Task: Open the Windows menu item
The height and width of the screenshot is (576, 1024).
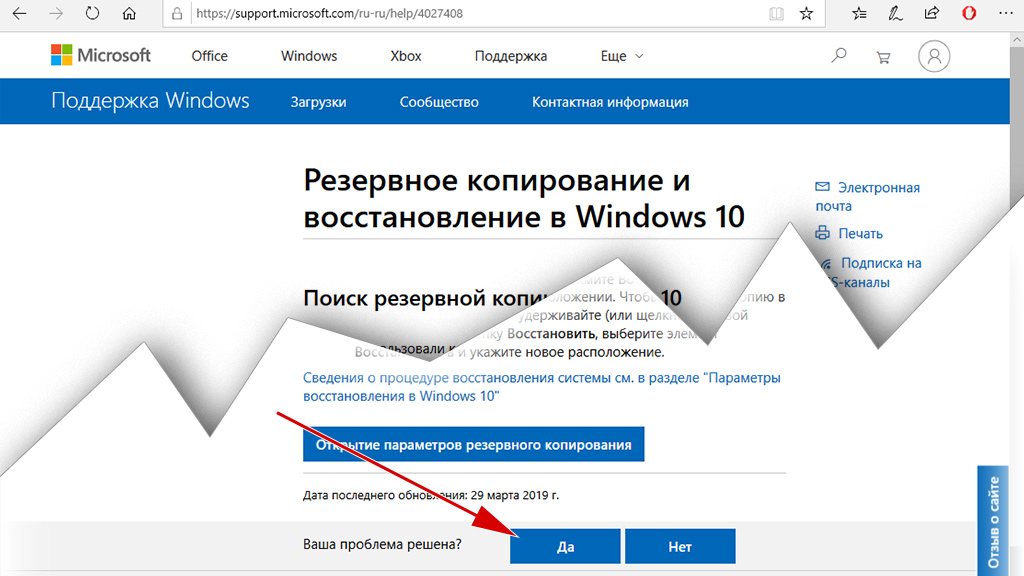Action: pyautogui.click(x=309, y=56)
